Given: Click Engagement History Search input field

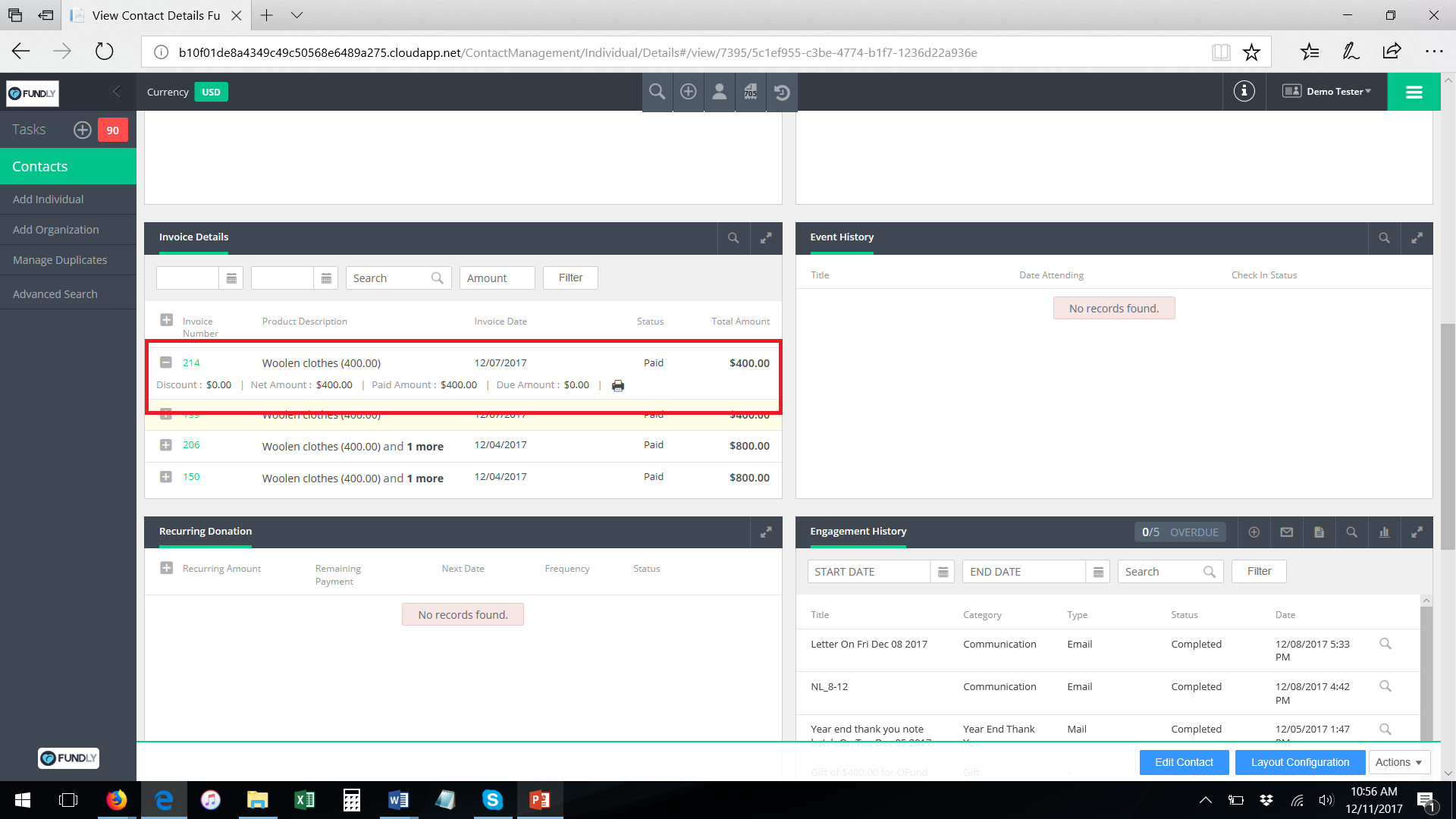Looking at the screenshot, I should tap(1170, 572).
